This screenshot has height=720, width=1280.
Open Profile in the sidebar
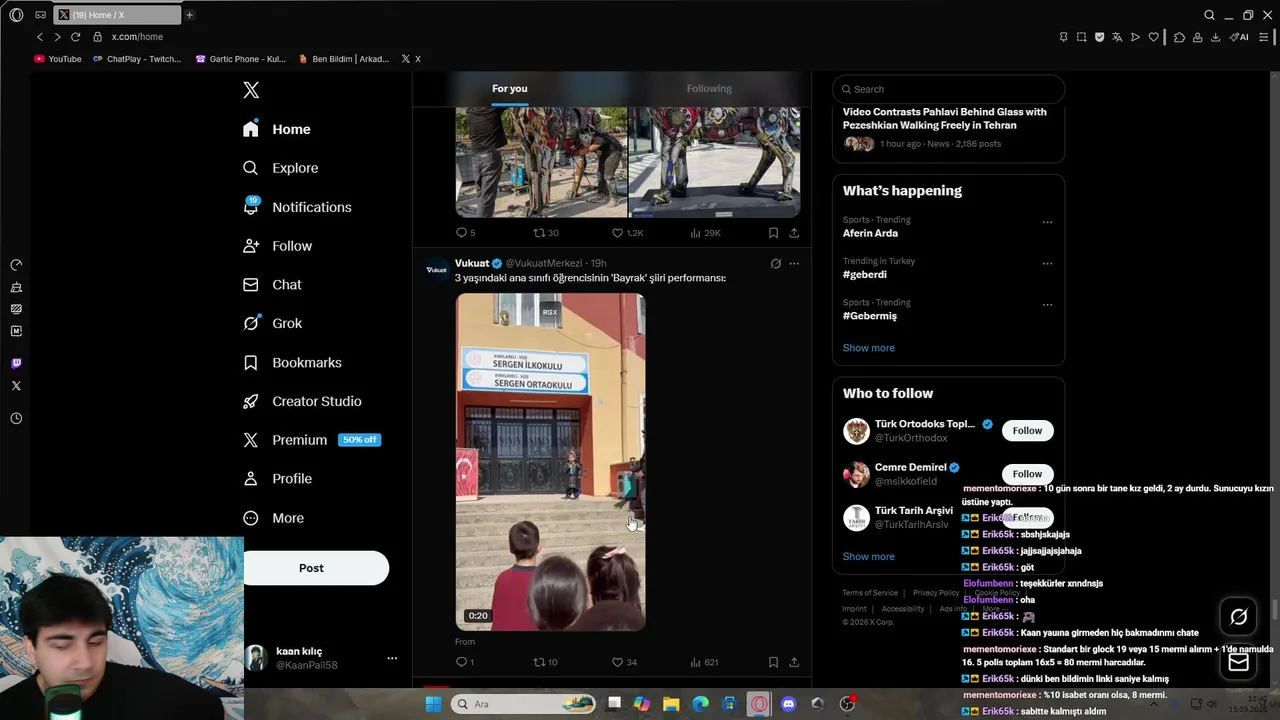pyautogui.click(x=277, y=479)
